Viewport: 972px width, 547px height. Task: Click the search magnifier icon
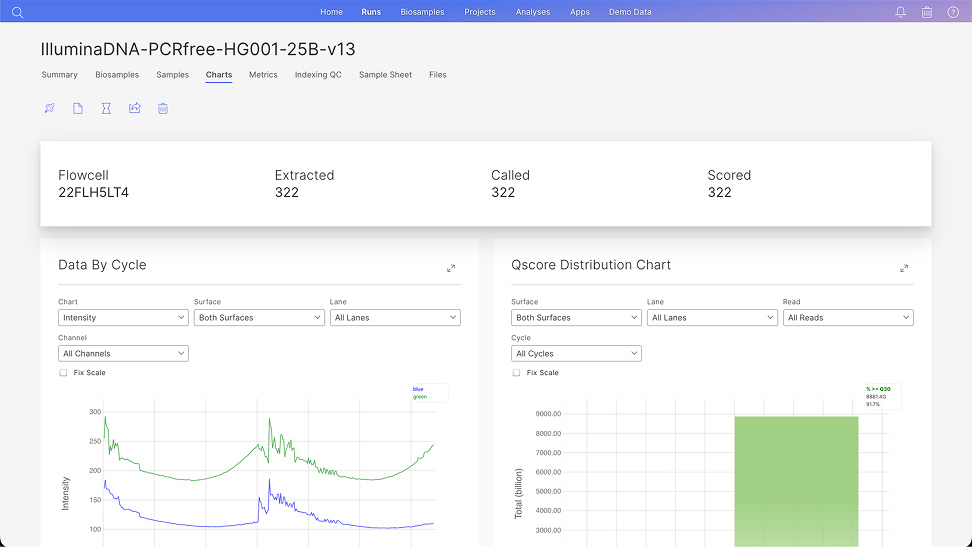coord(17,12)
